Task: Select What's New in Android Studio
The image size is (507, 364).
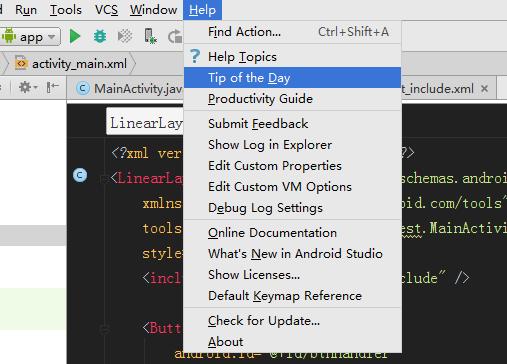Action: 292,254
